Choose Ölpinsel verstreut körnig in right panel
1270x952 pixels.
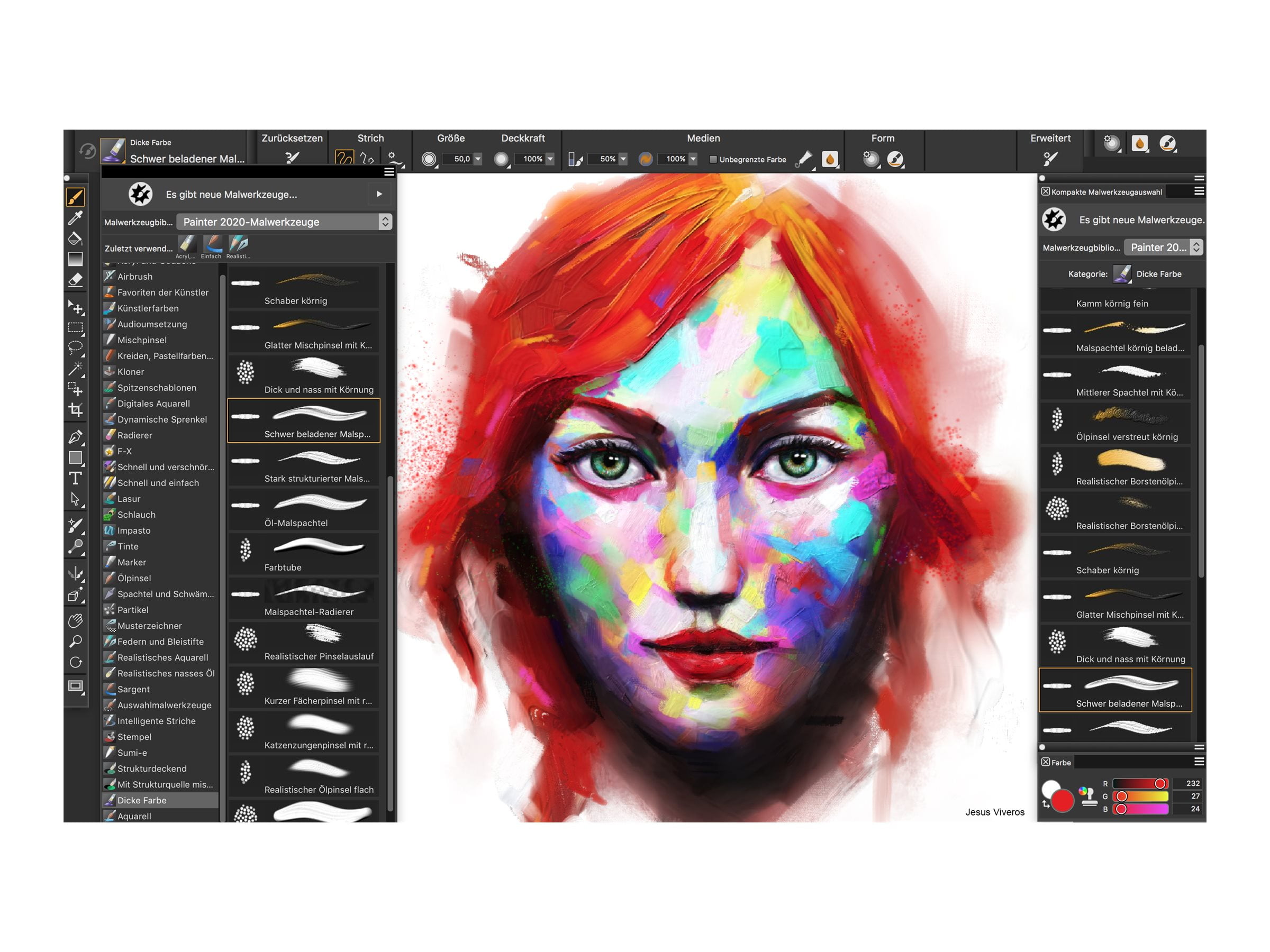[x=1115, y=424]
